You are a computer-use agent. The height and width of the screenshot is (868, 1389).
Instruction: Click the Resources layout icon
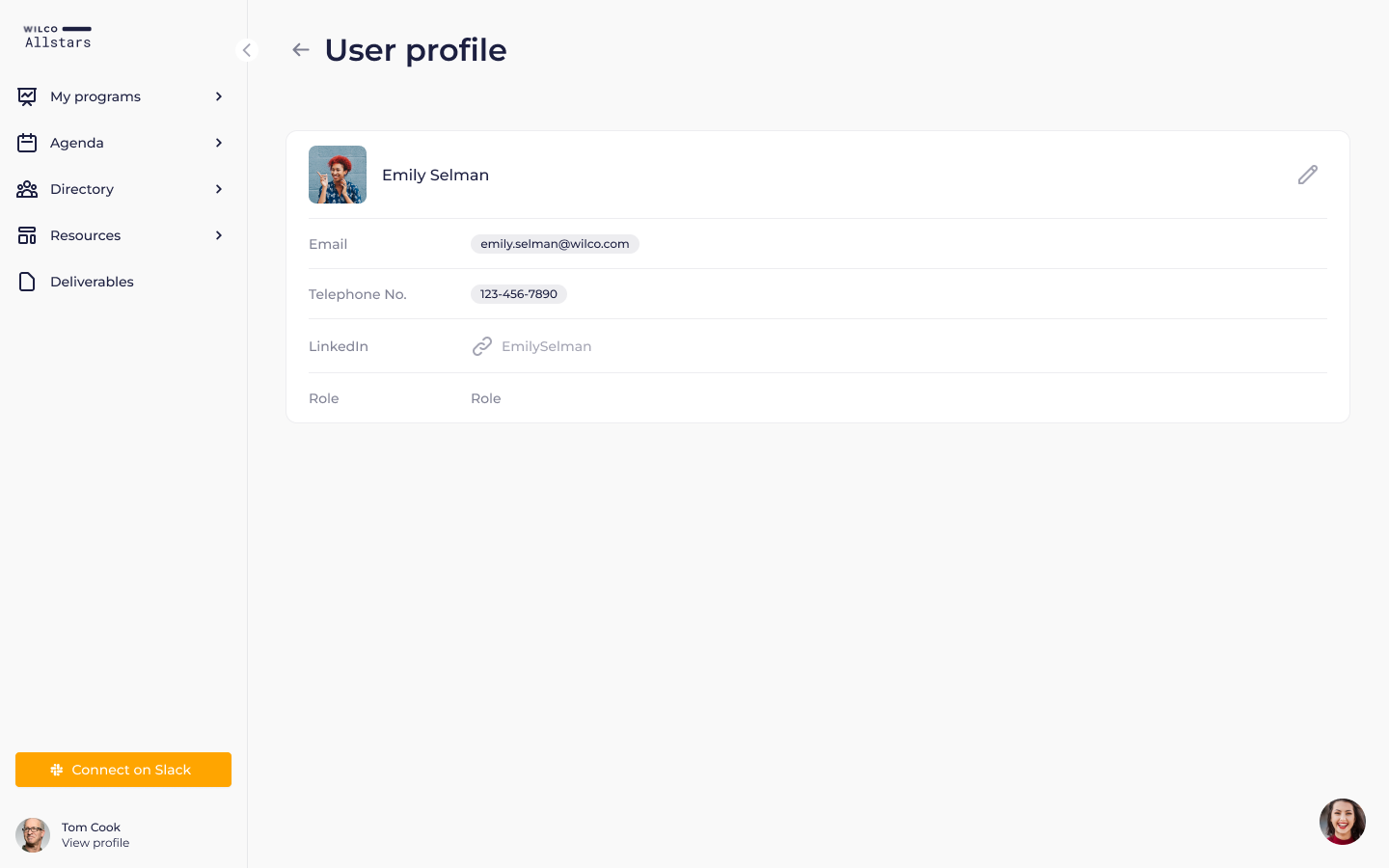click(27, 235)
